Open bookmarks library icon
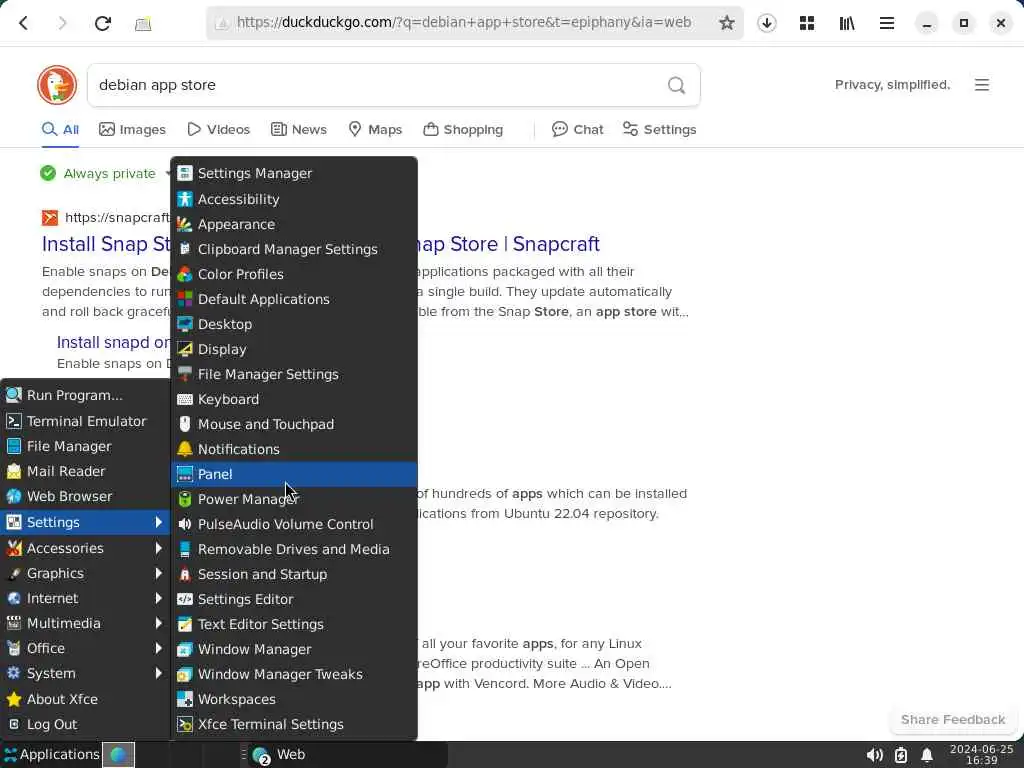The height and width of the screenshot is (768, 1024). [846, 23]
